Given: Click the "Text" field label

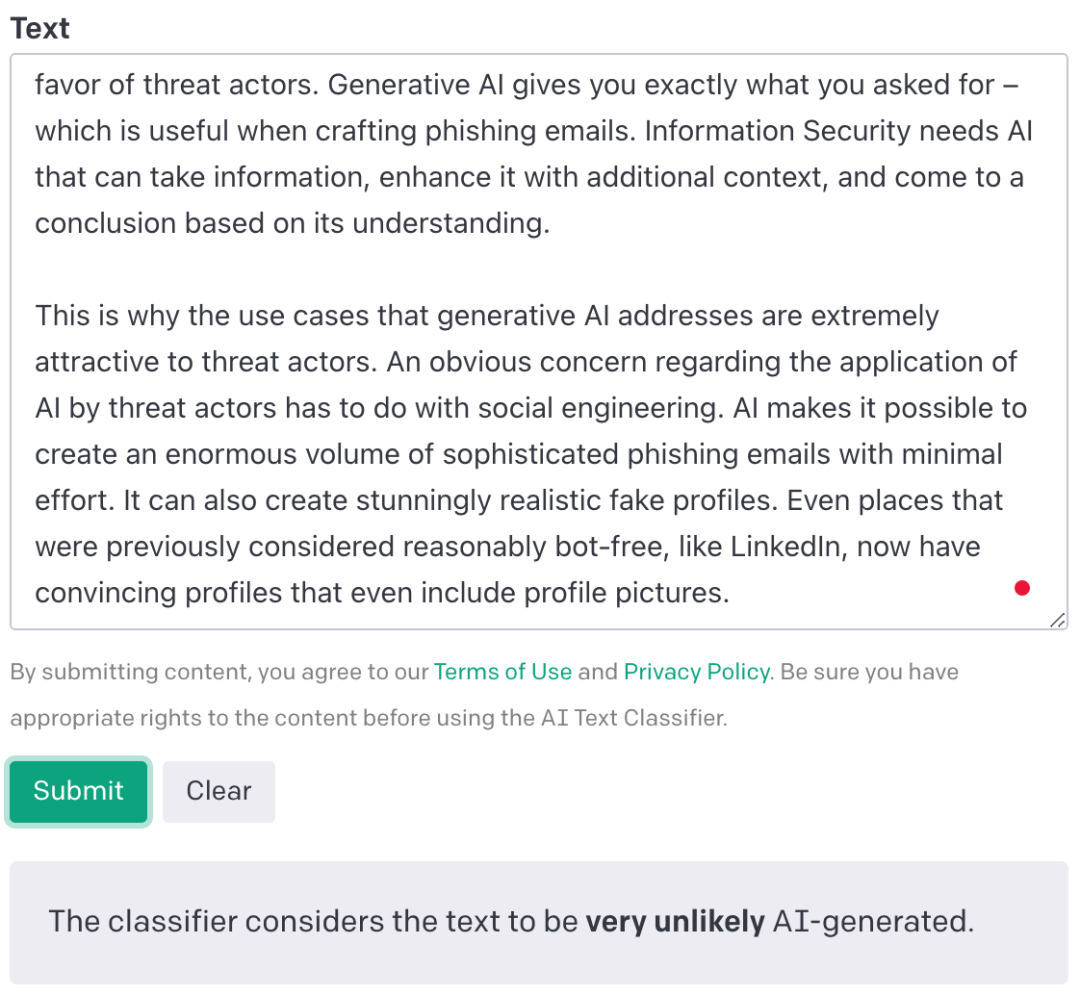Looking at the screenshot, I should pos(40,28).
